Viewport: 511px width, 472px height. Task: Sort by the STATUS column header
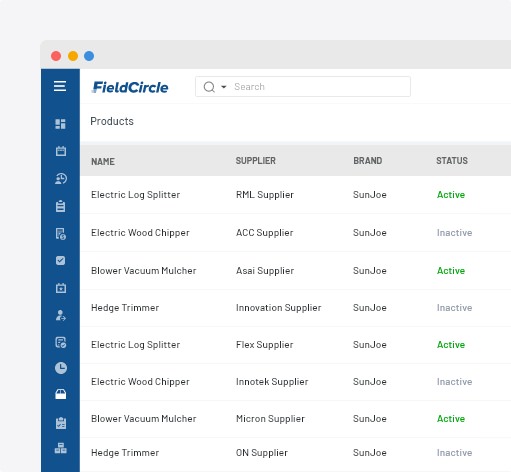point(452,161)
